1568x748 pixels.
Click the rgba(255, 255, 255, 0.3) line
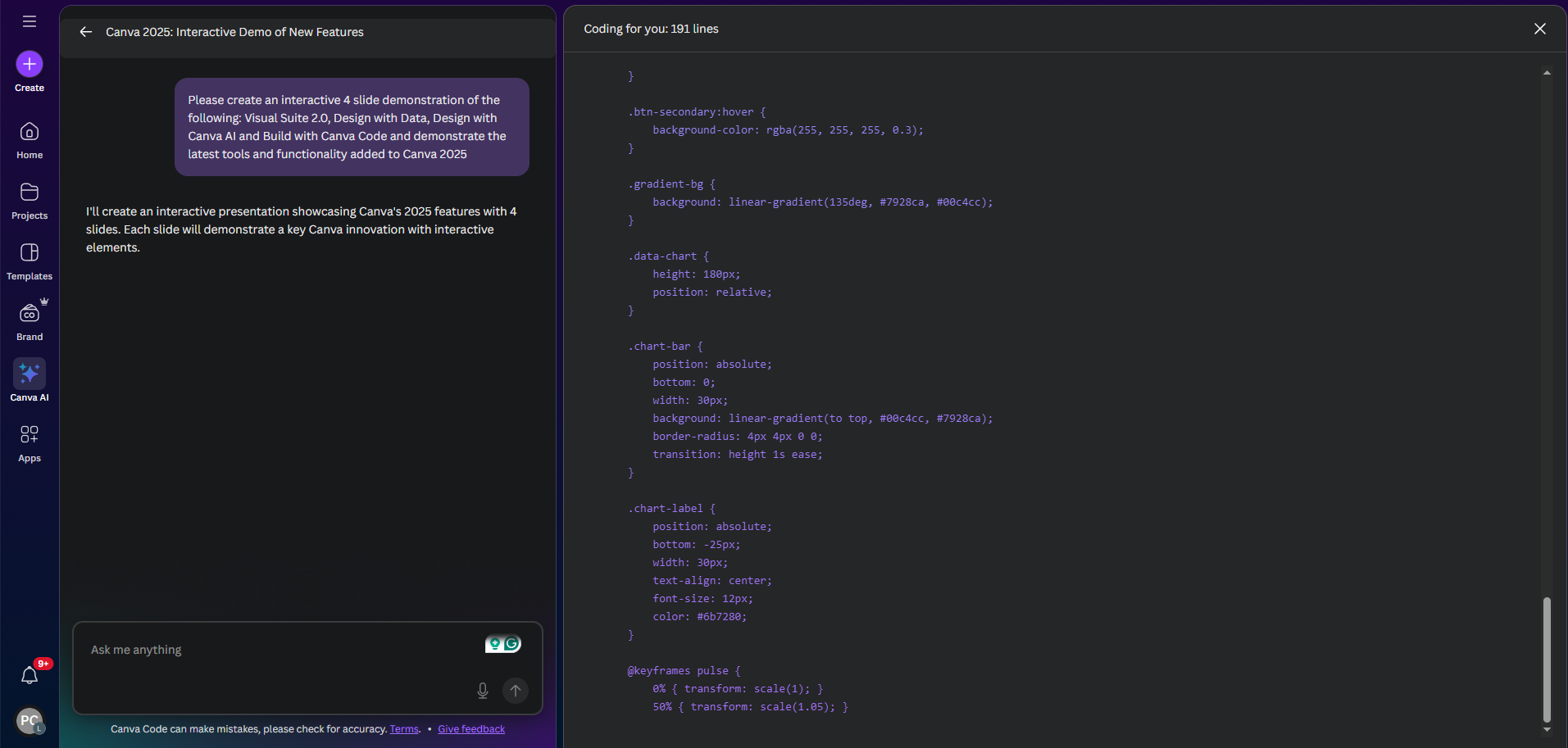(788, 130)
